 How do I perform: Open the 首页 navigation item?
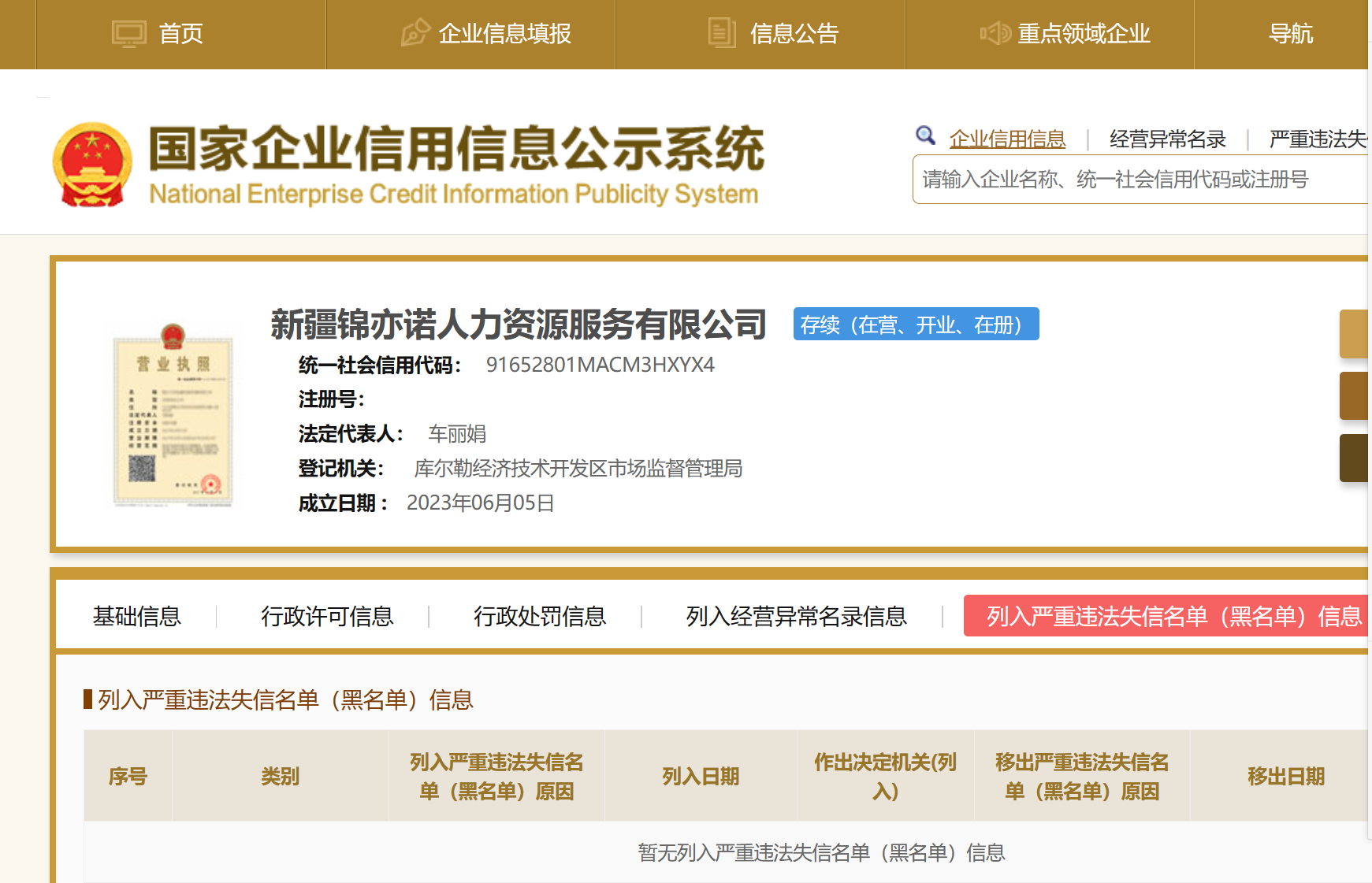pos(180,34)
